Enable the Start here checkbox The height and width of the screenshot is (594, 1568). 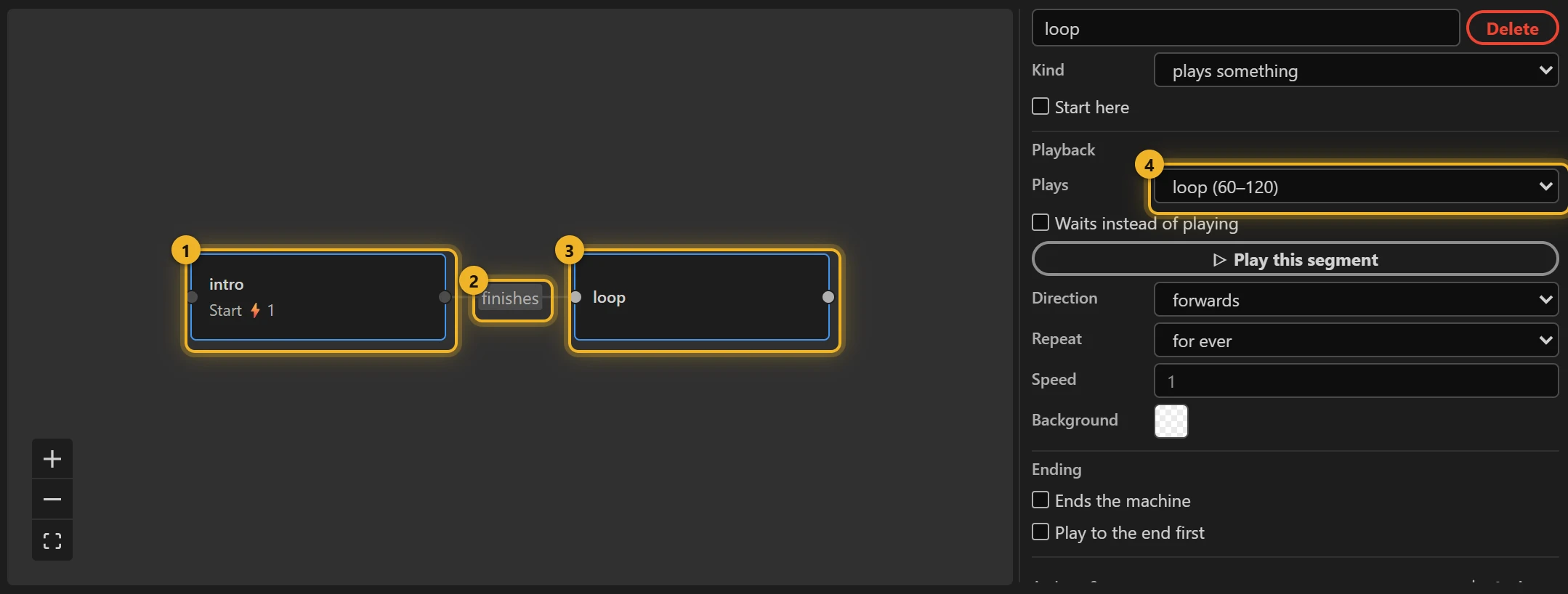coord(1040,107)
